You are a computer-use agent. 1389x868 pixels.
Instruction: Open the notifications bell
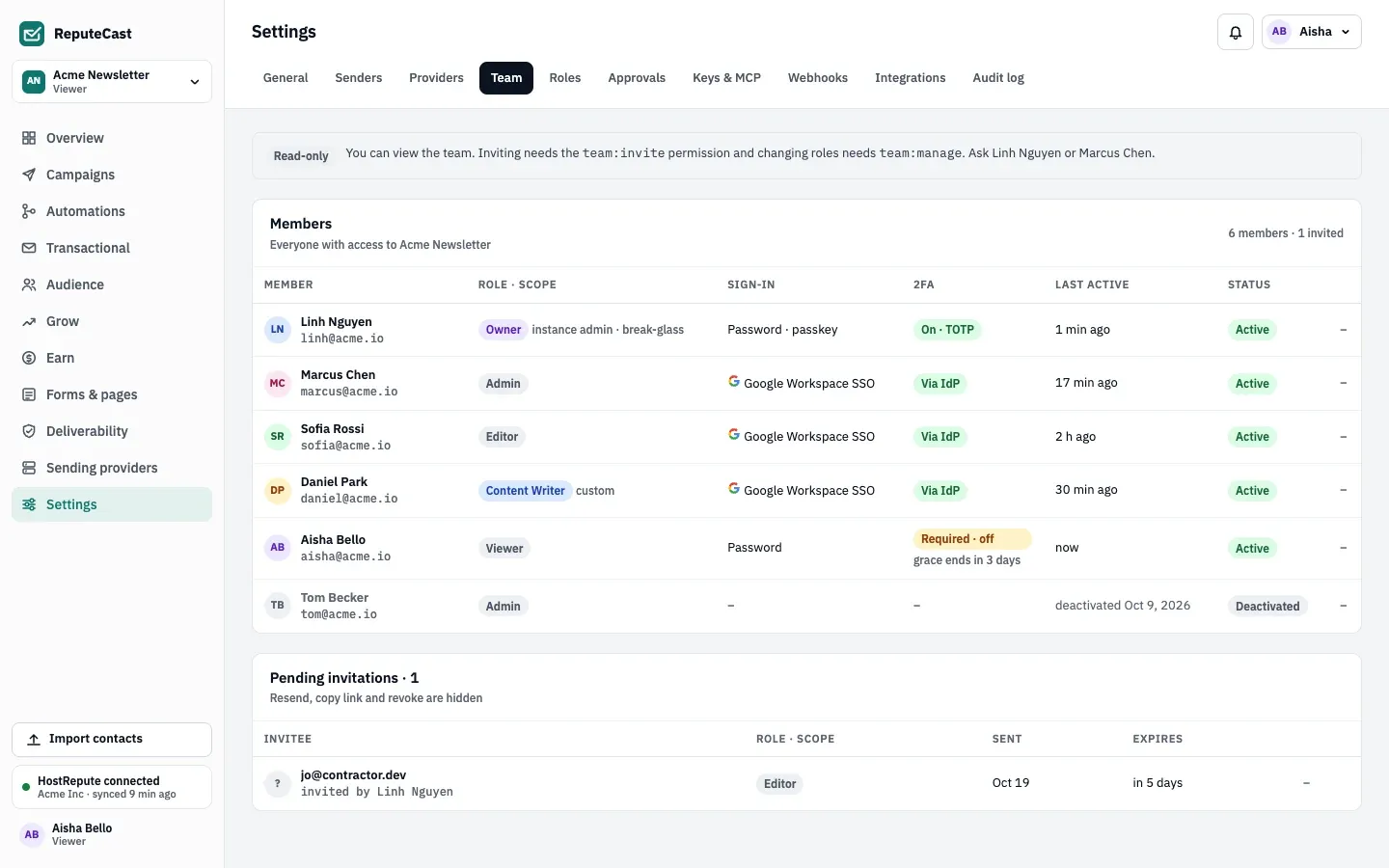[x=1236, y=32]
